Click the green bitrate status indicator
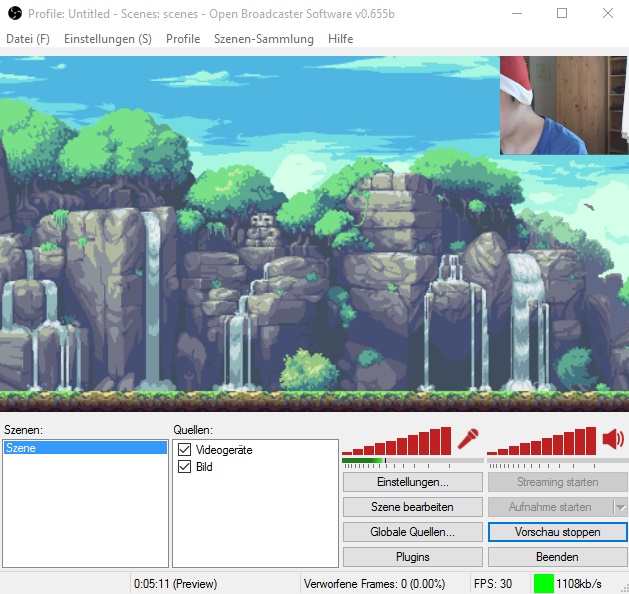Screen dimensions: 629x594 click(x=544, y=583)
